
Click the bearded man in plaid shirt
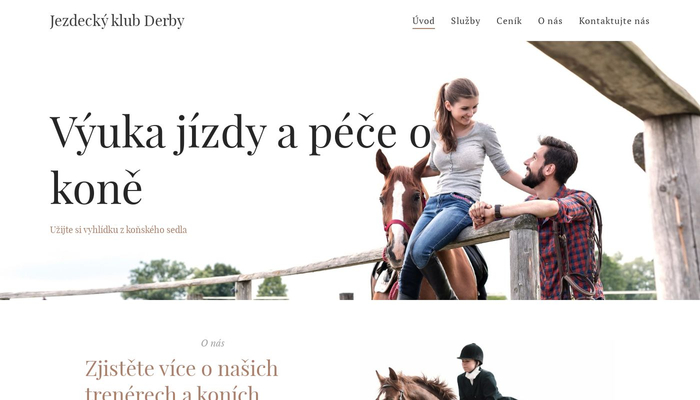[560, 214]
